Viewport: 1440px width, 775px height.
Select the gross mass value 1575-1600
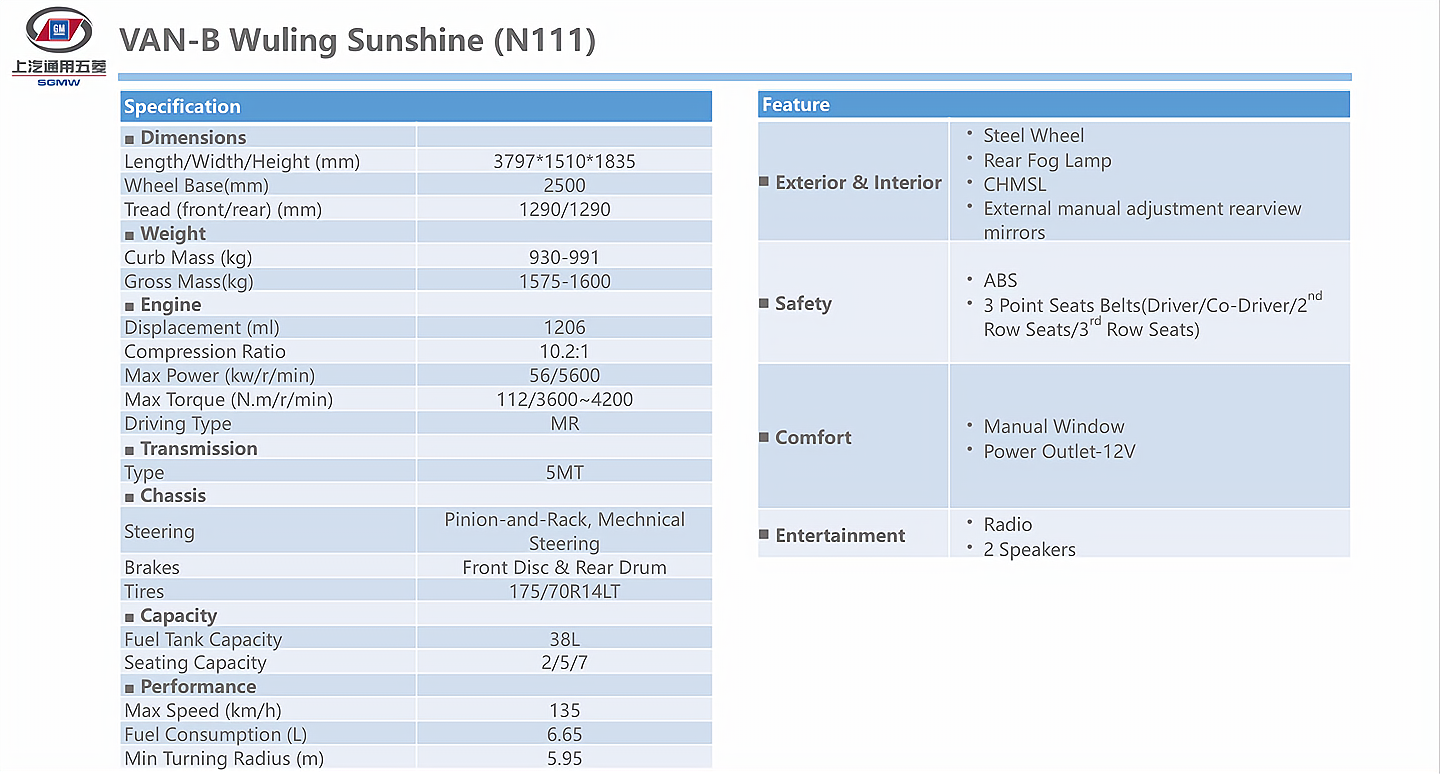565,281
